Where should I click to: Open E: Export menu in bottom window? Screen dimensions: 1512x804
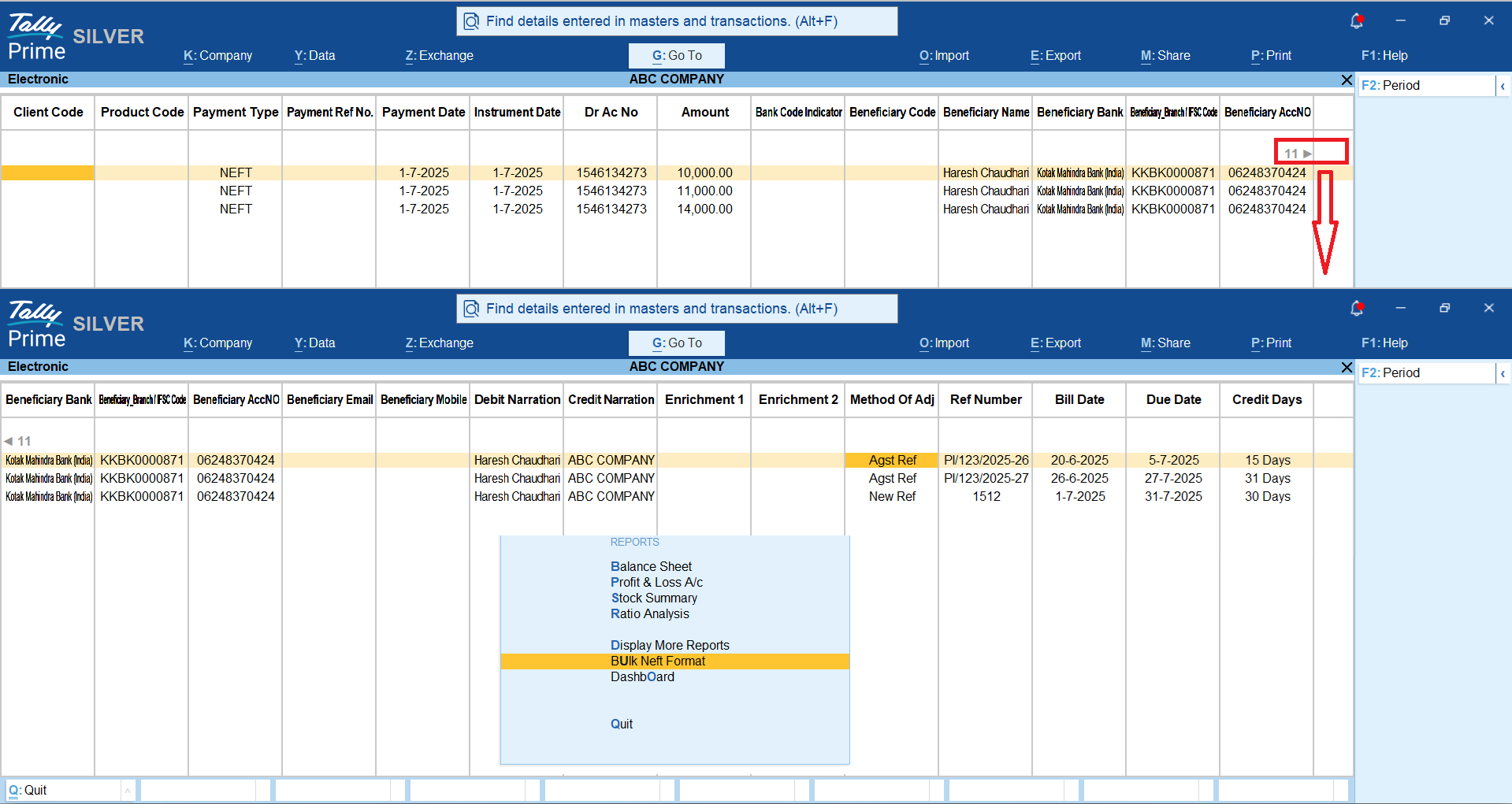pos(1055,343)
